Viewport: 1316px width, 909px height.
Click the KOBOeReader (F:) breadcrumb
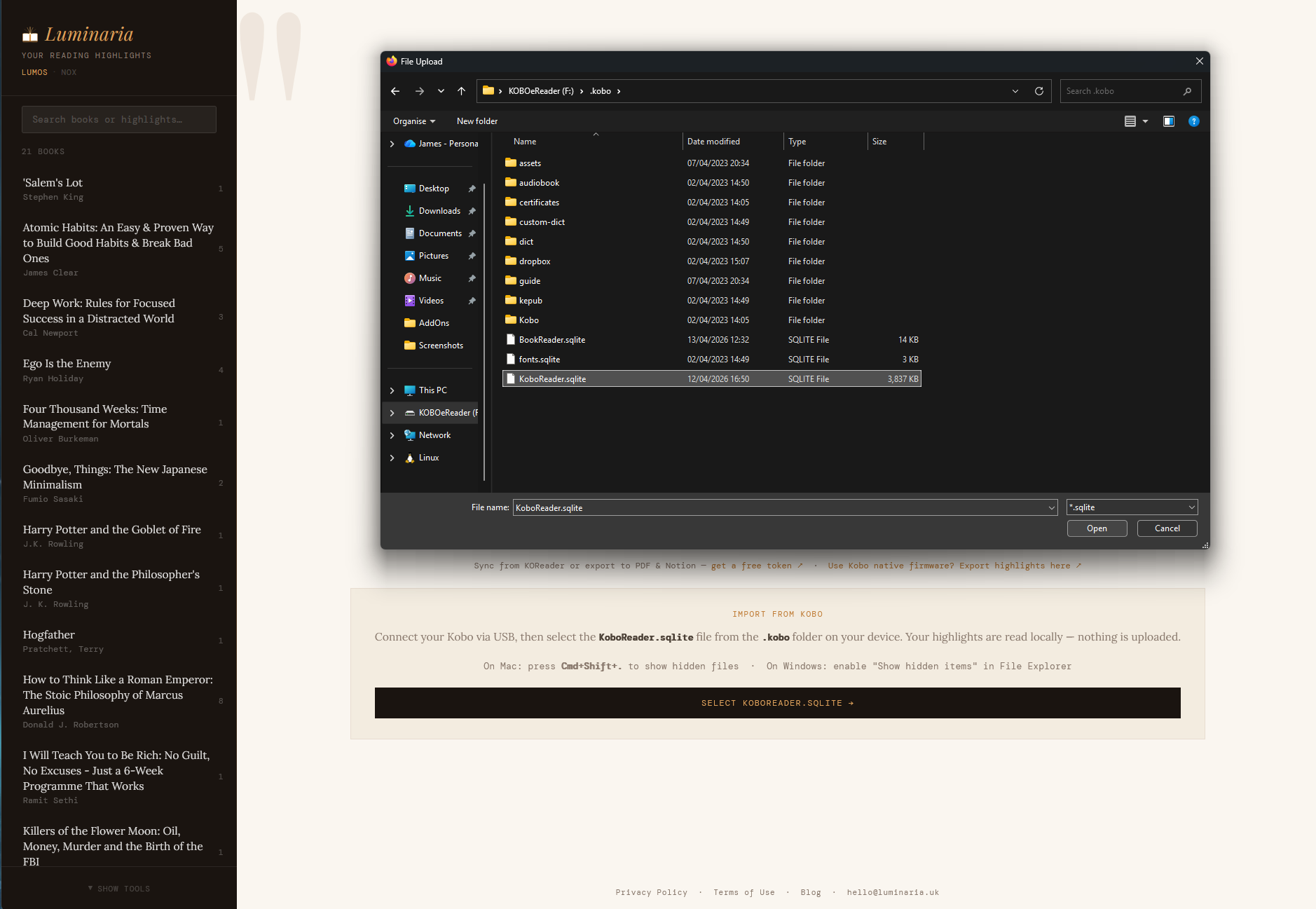point(541,91)
